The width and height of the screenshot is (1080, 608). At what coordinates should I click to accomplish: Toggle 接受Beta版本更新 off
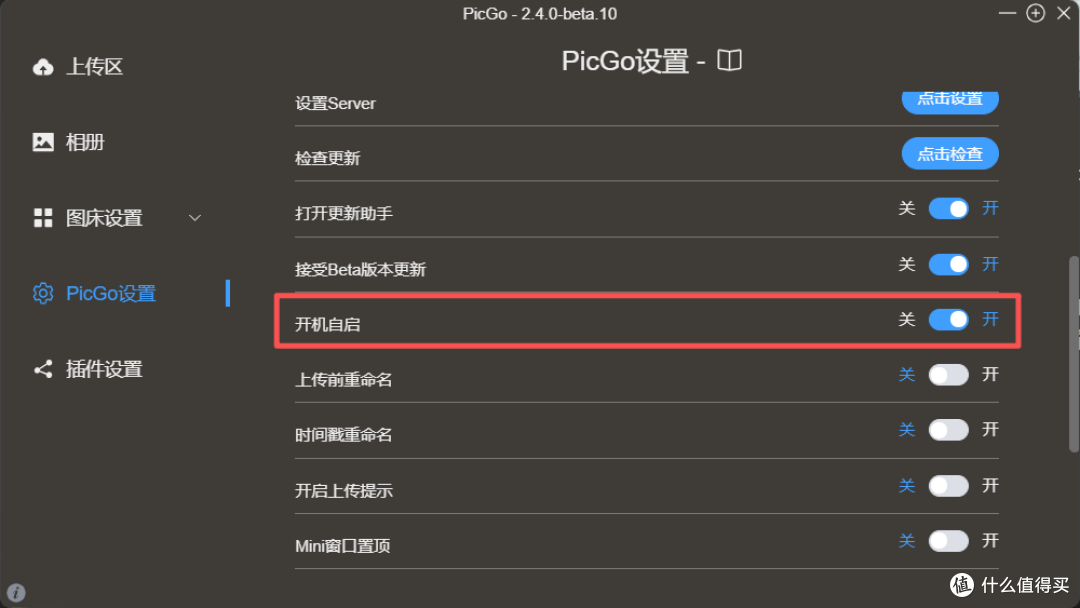pos(949,264)
